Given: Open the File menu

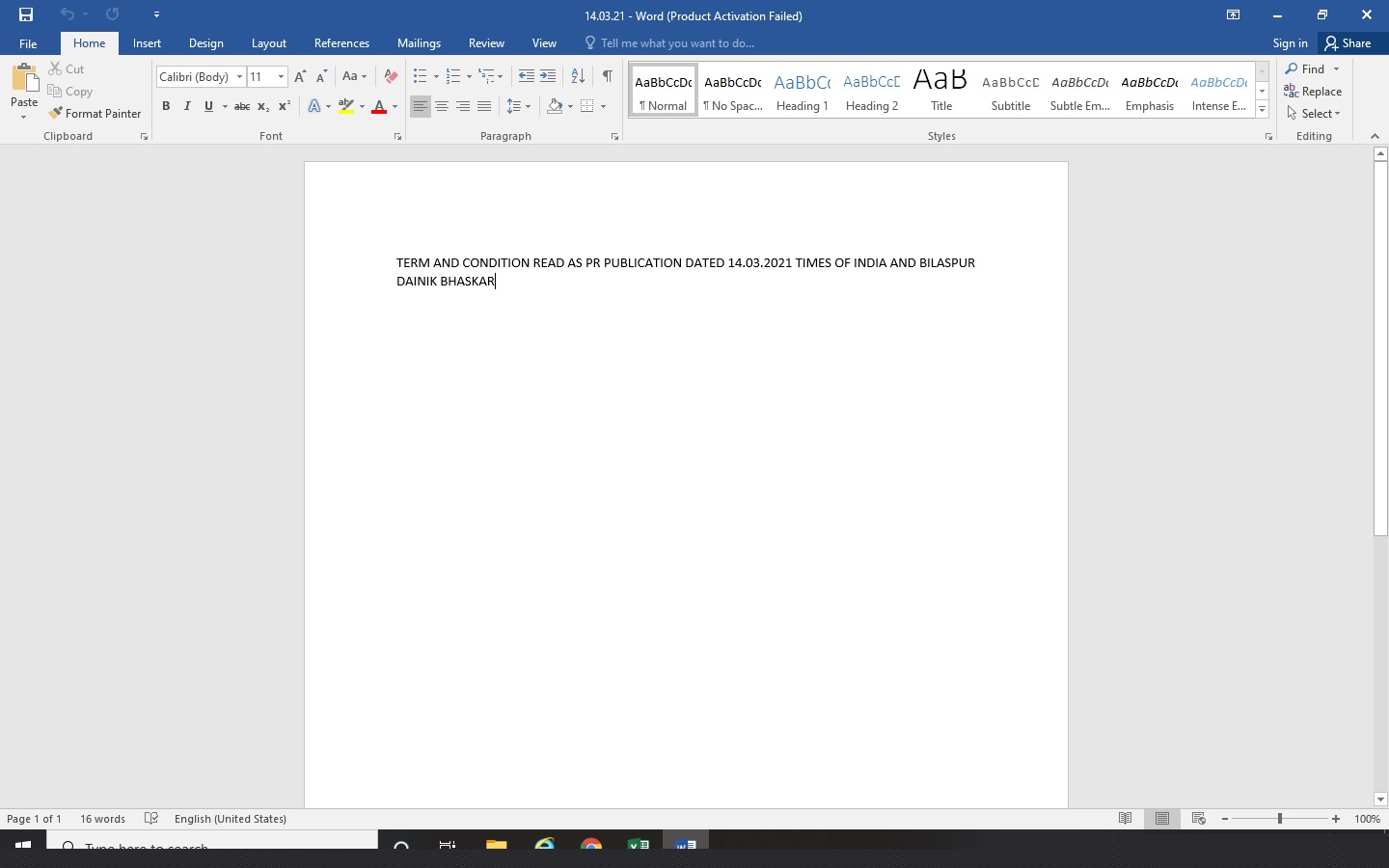Looking at the screenshot, I should tap(28, 43).
